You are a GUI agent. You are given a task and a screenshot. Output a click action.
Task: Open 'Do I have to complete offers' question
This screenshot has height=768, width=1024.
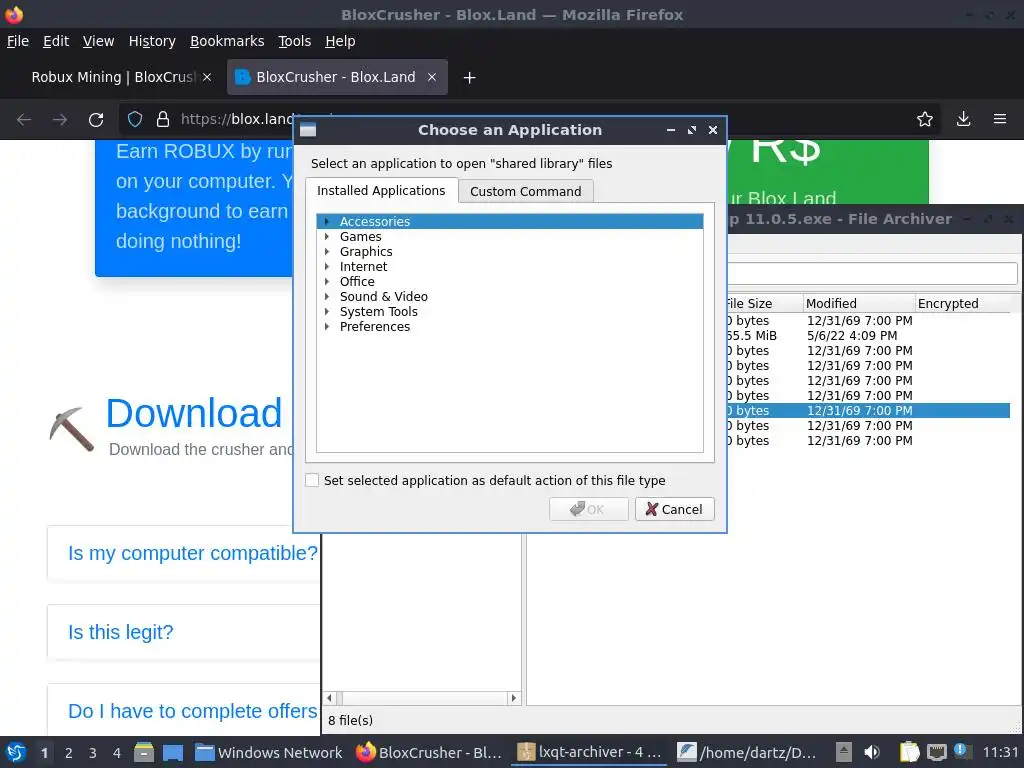(193, 711)
